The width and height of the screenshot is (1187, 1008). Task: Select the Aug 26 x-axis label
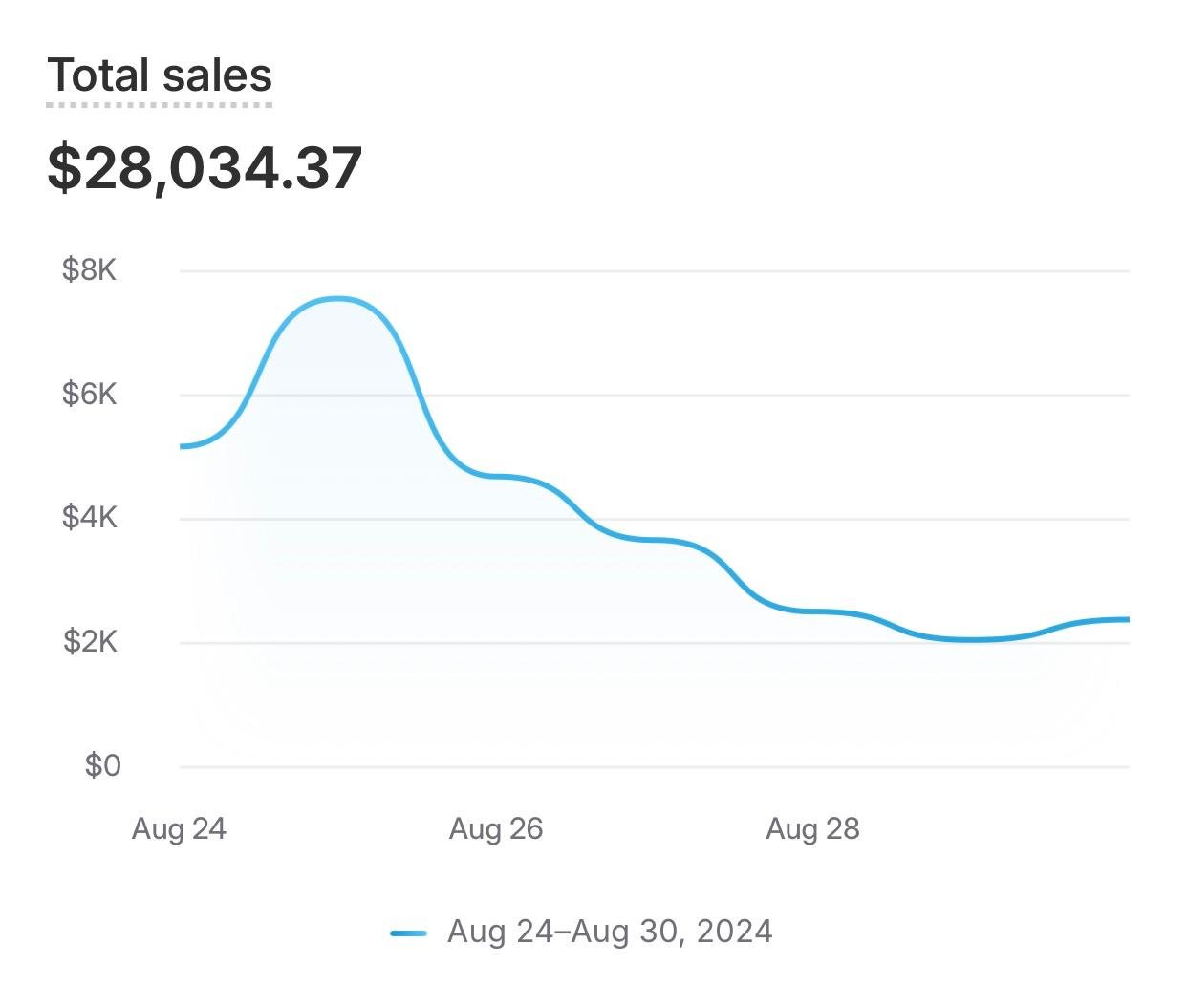click(496, 828)
